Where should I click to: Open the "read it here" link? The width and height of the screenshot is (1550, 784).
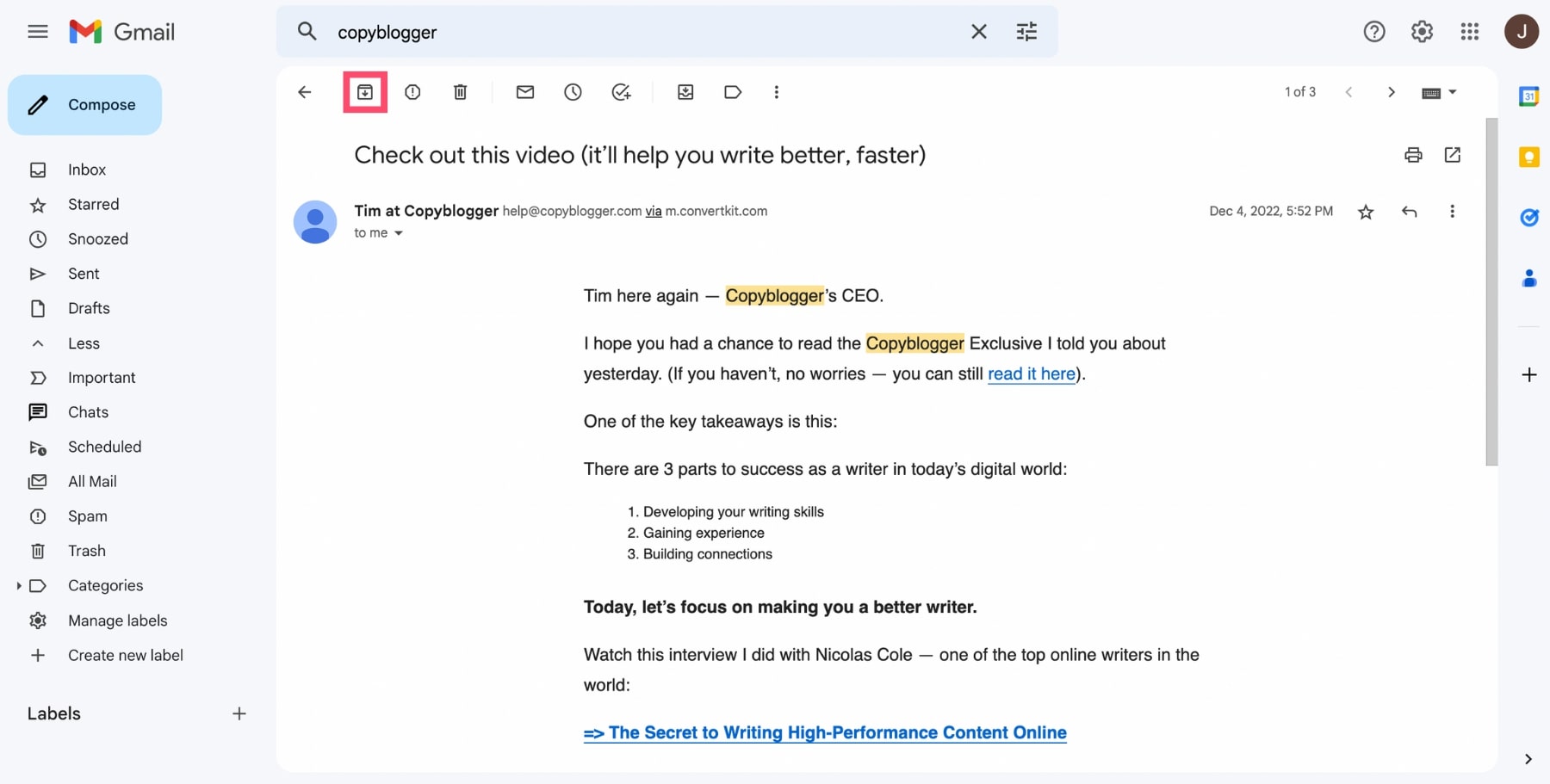point(1031,374)
